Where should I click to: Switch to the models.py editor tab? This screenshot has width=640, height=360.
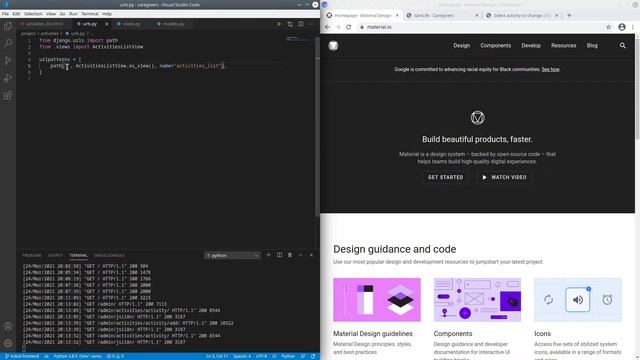click(173, 24)
